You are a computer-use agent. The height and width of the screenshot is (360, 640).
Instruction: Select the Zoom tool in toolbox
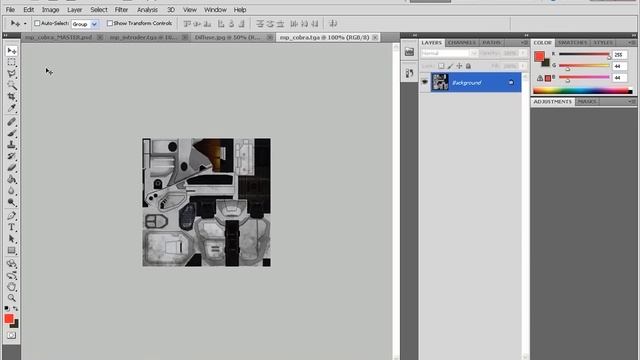click(x=11, y=298)
